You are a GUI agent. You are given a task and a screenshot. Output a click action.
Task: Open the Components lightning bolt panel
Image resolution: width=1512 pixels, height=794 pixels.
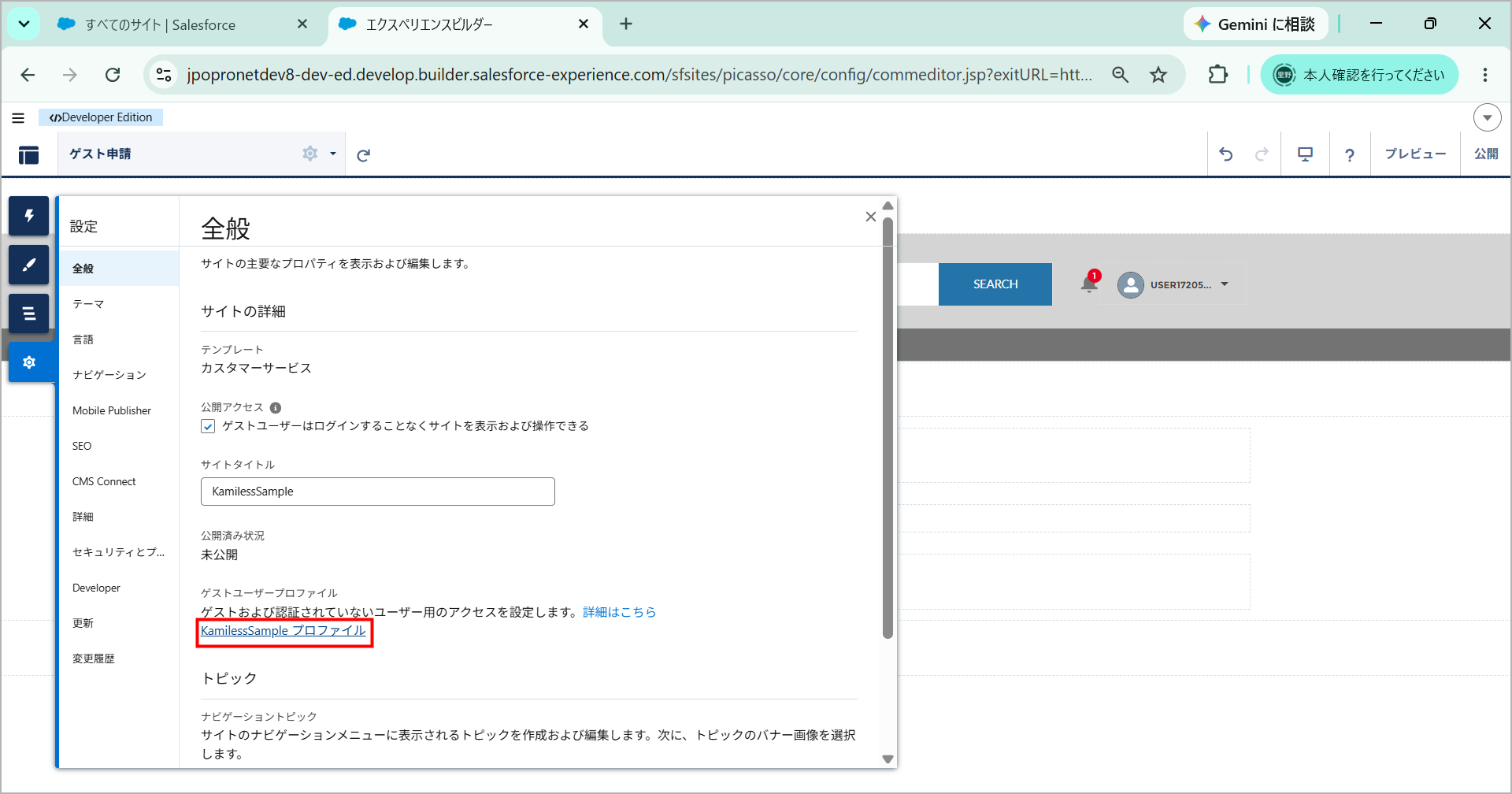click(x=29, y=216)
